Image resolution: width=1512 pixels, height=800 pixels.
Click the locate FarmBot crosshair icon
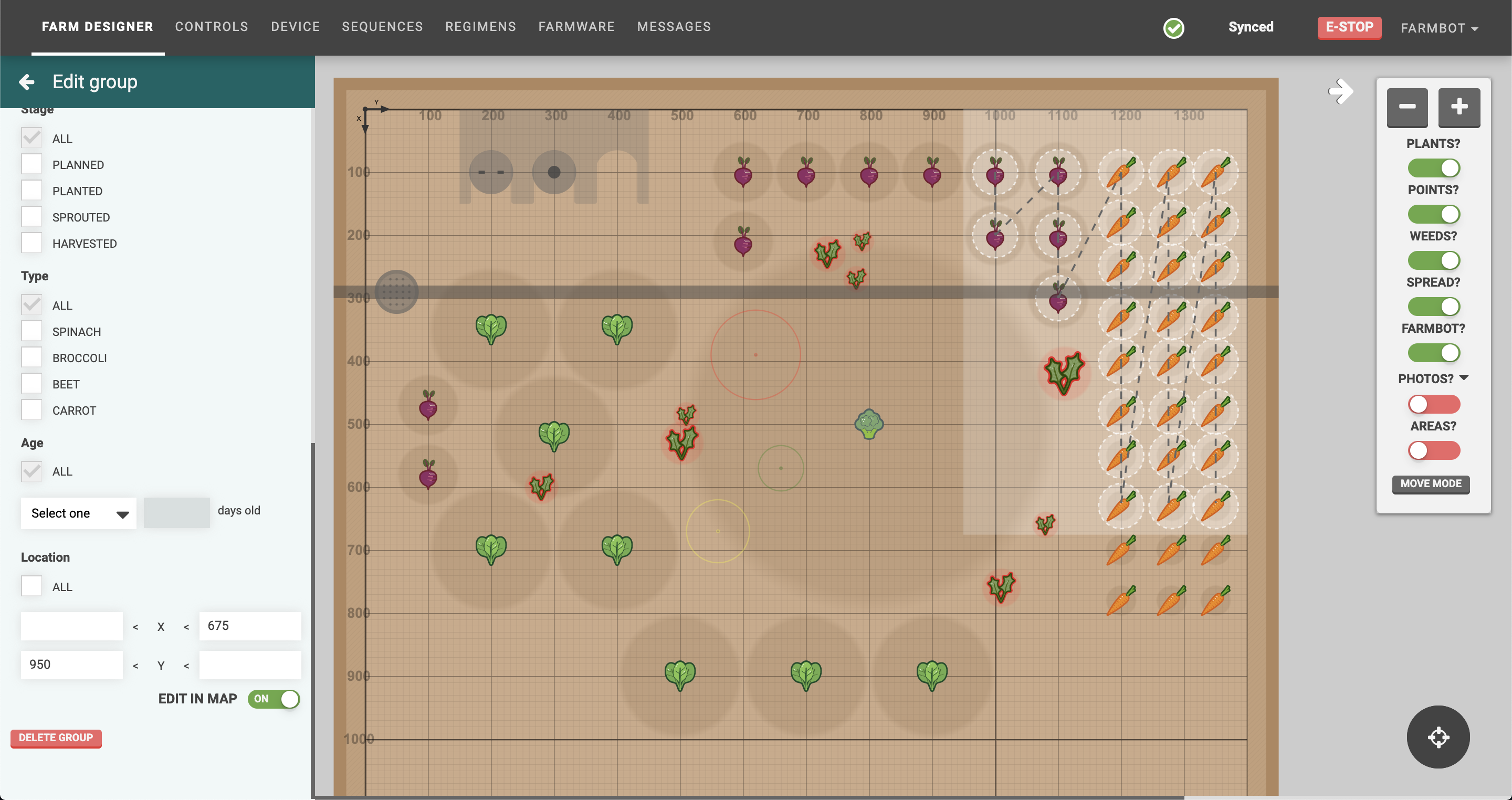click(1438, 737)
